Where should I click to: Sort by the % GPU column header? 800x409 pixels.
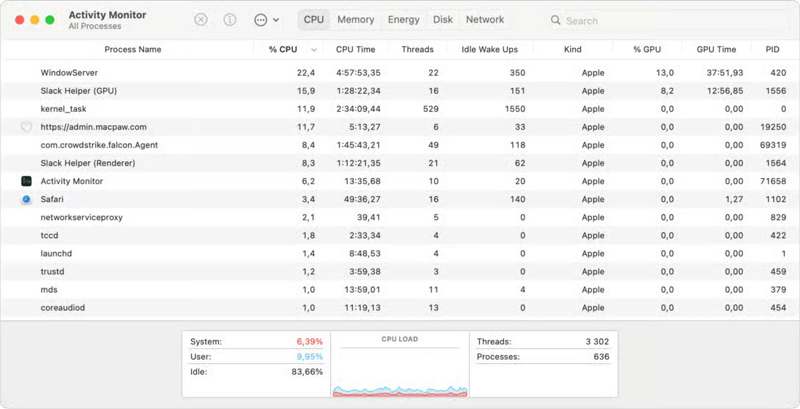[647, 49]
